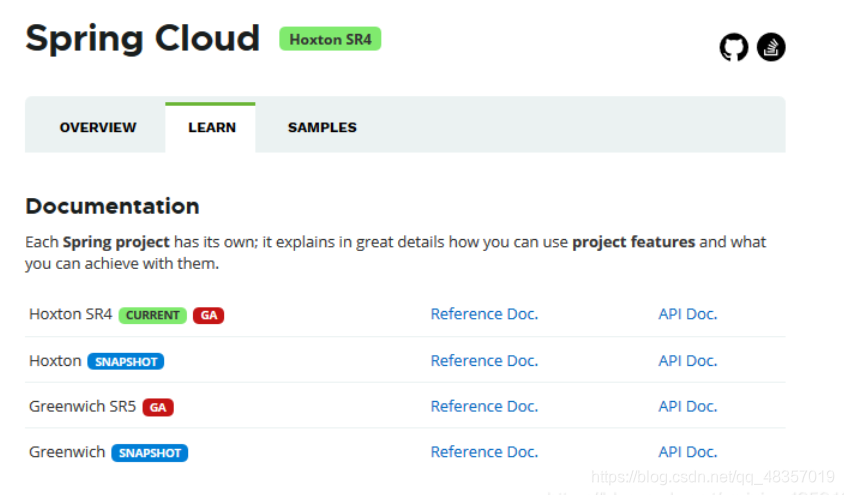Click the SNAPSHOT badge beside Greenwich
This screenshot has width=844, height=495.
[150, 453]
